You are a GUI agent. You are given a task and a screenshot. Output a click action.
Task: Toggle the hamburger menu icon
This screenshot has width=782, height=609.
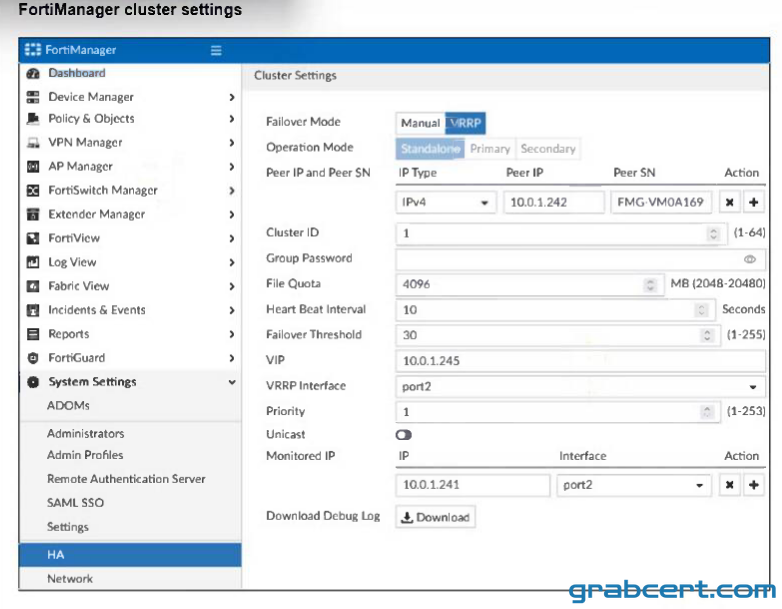(216, 50)
